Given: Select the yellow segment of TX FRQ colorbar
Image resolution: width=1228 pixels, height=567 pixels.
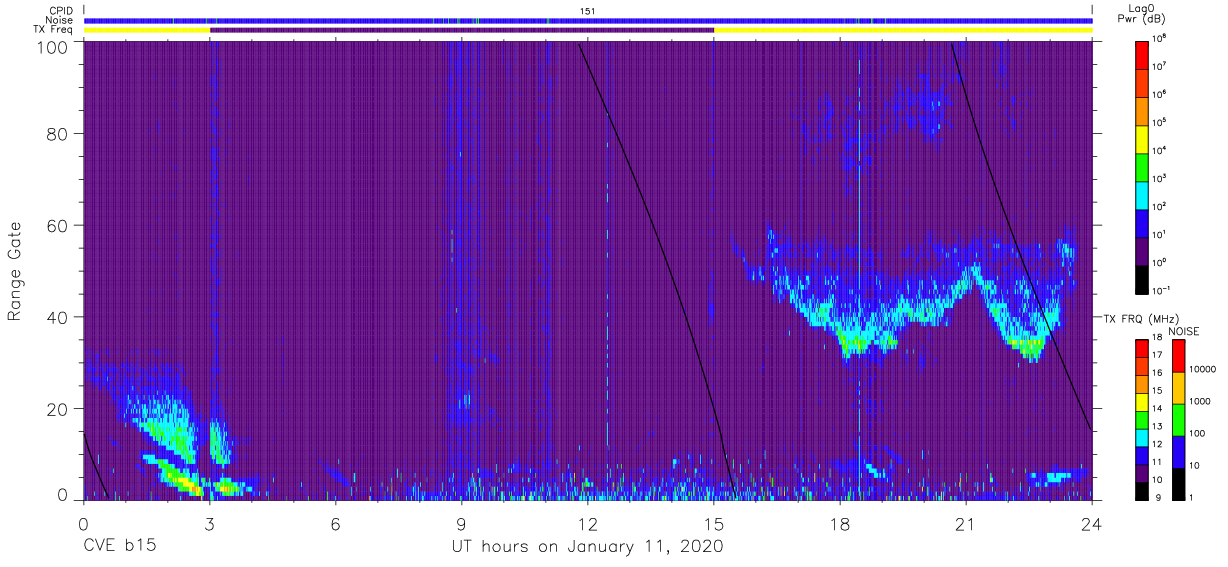Looking at the screenshot, I should tap(1142, 401).
